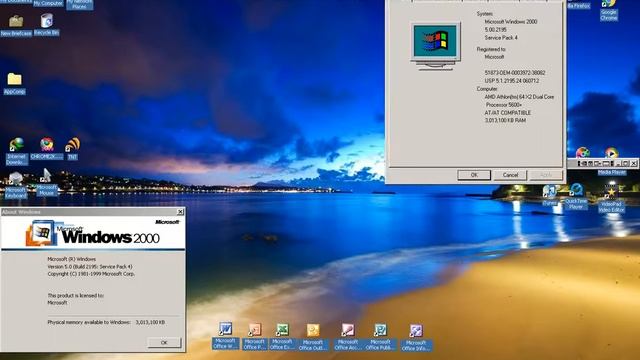Click 'Physical memory available to Windows' line

point(106,322)
